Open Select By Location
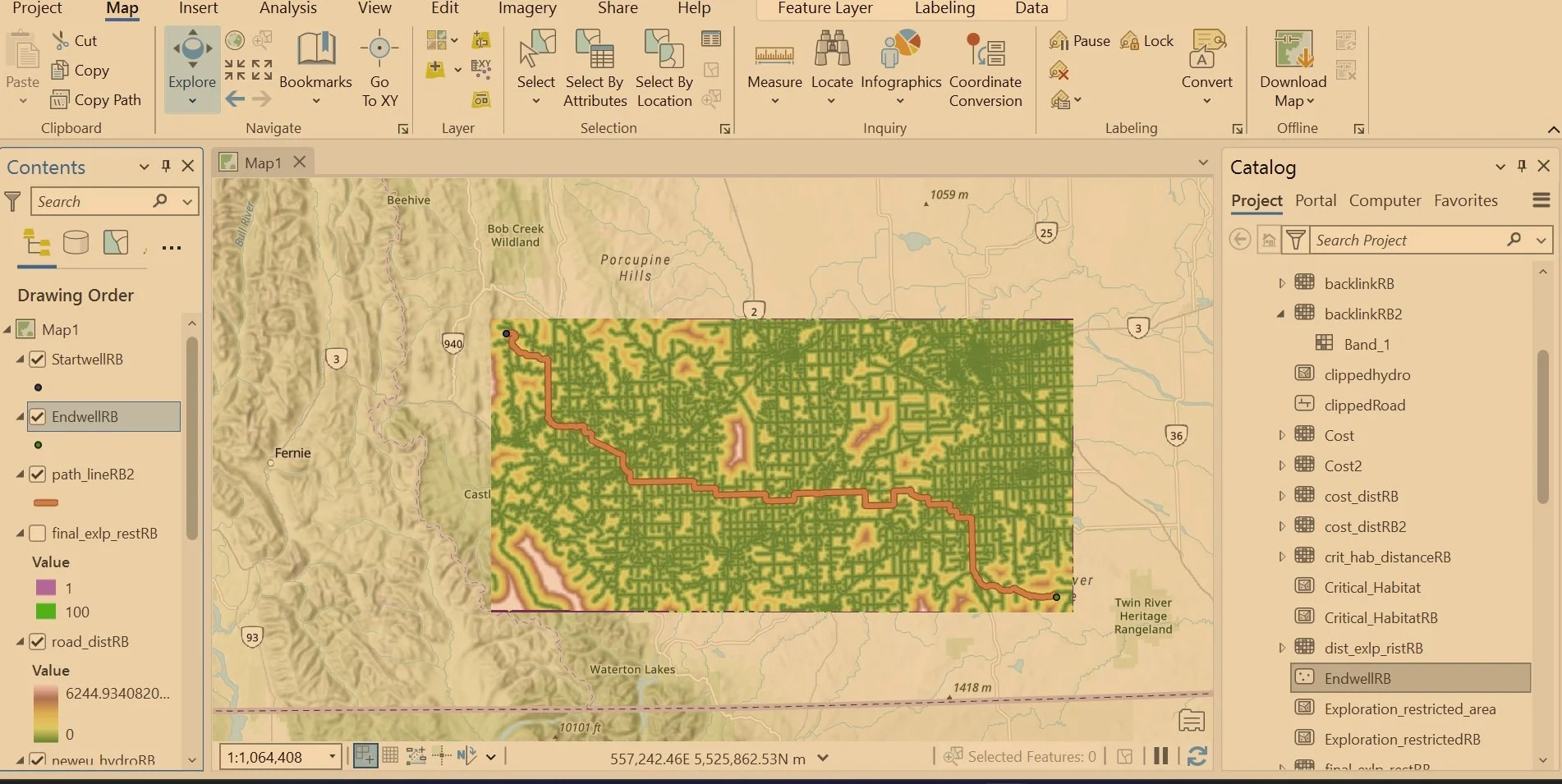 (x=664, y=69)
